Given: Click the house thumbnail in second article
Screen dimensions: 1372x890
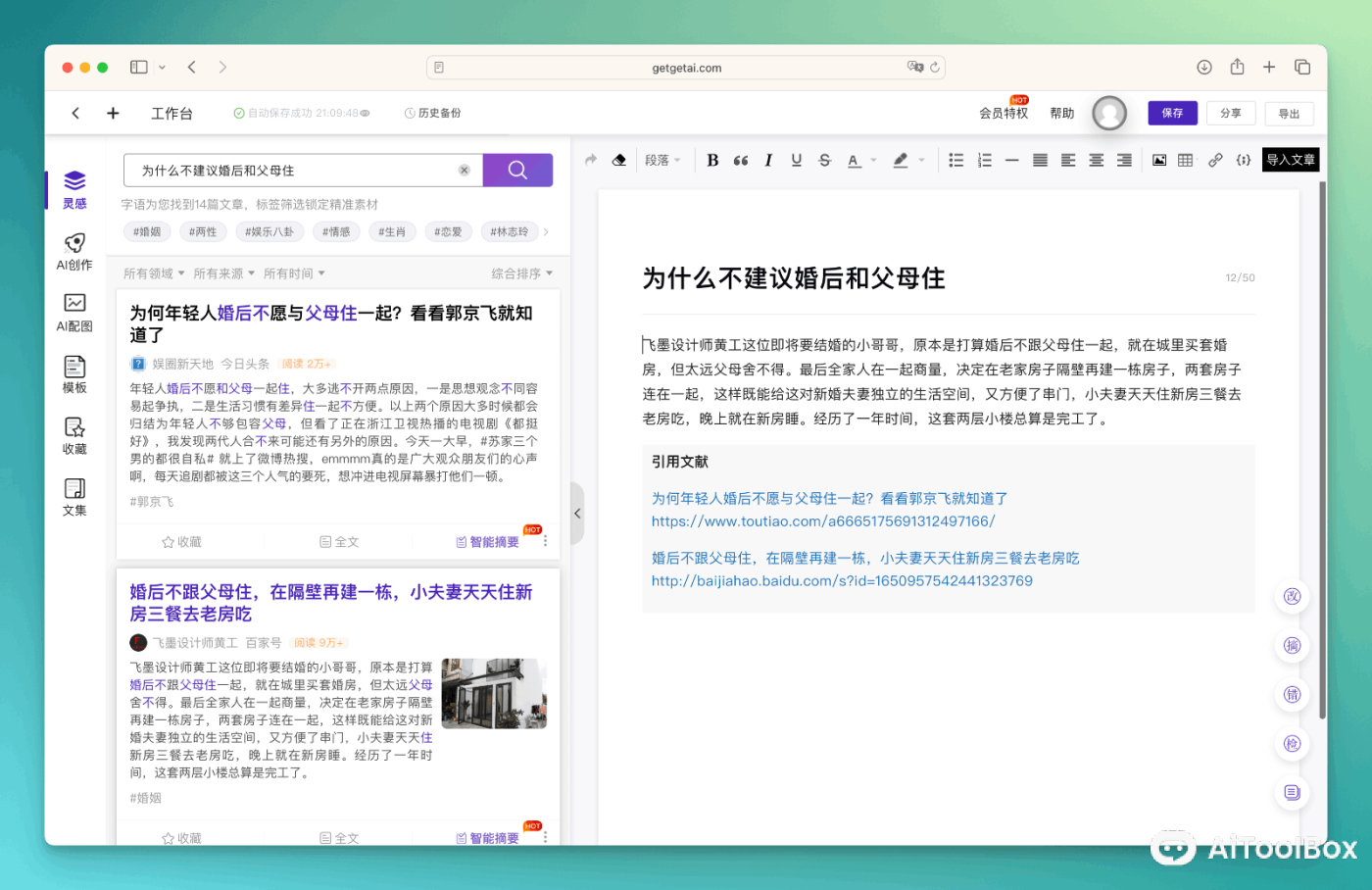Looking at the screenshot, I should point(494,693).
